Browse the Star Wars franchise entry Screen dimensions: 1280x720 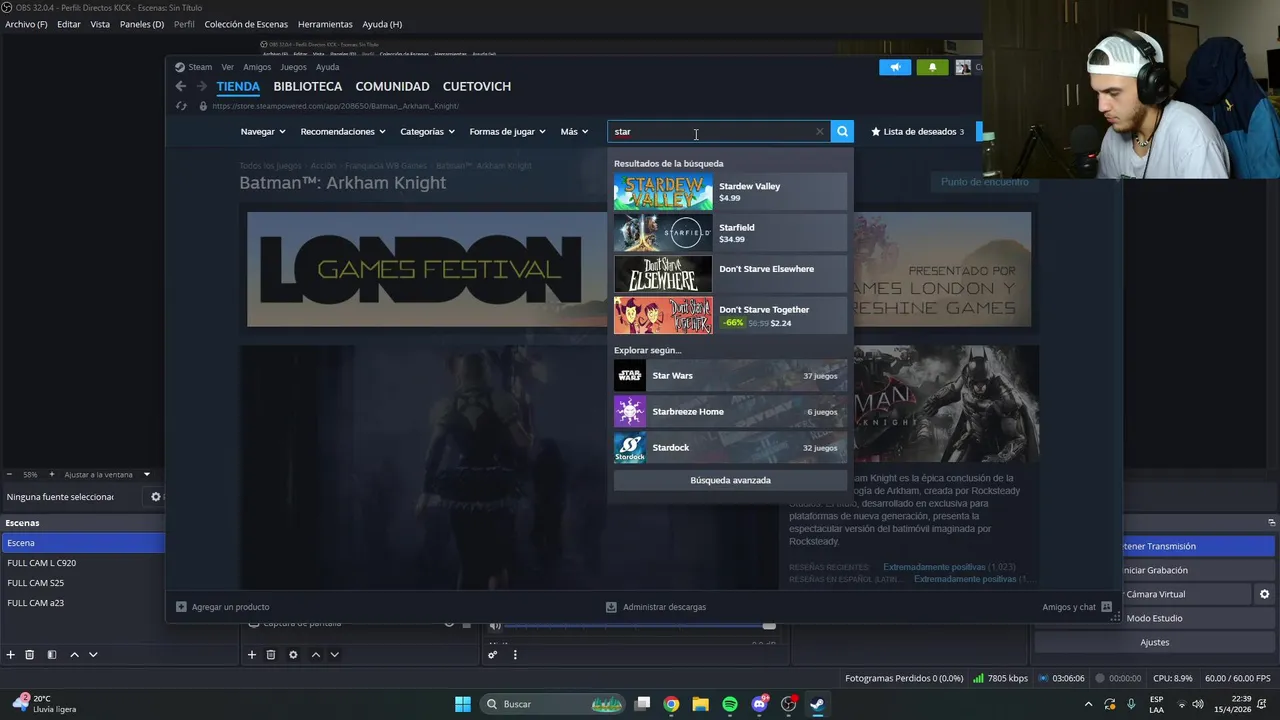click(730, 376)
